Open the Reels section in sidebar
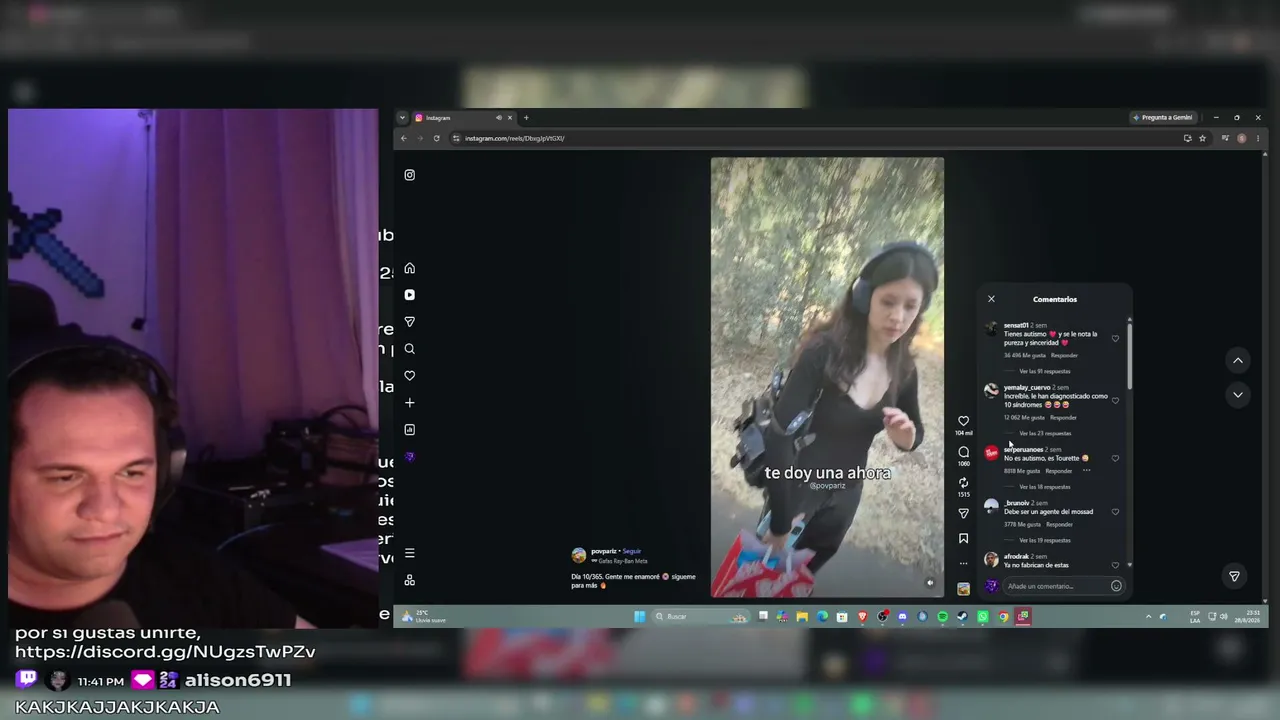 point(409,295)
